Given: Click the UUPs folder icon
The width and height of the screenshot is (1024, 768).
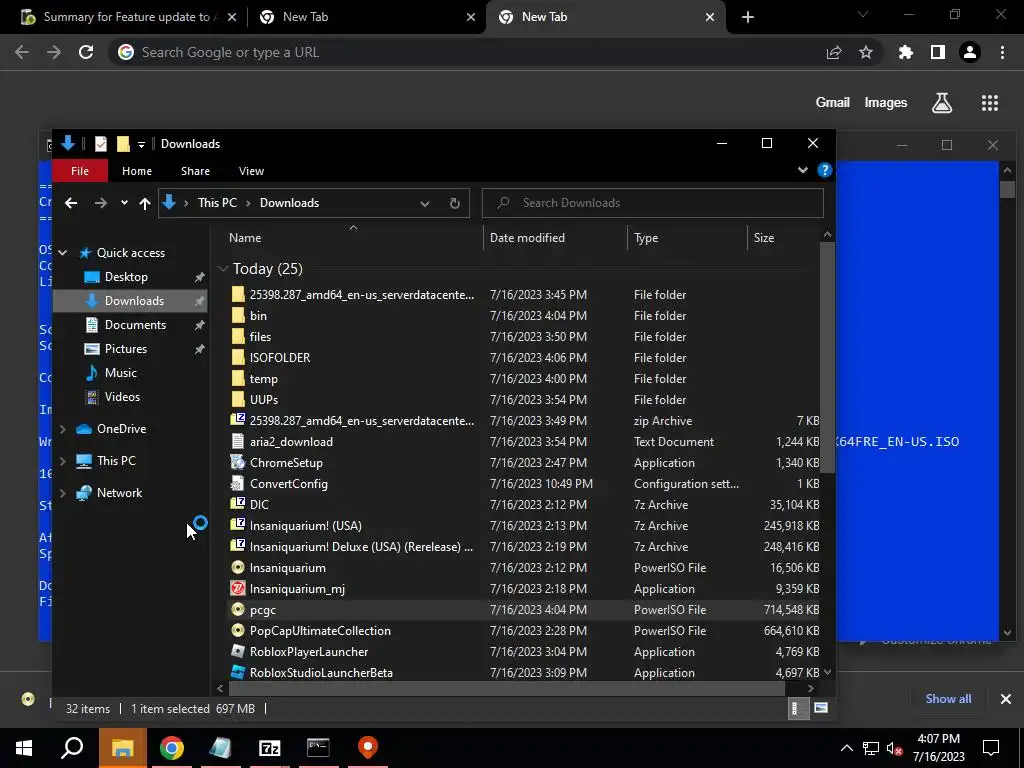Looking at the screenshot, I should point(238,399).
